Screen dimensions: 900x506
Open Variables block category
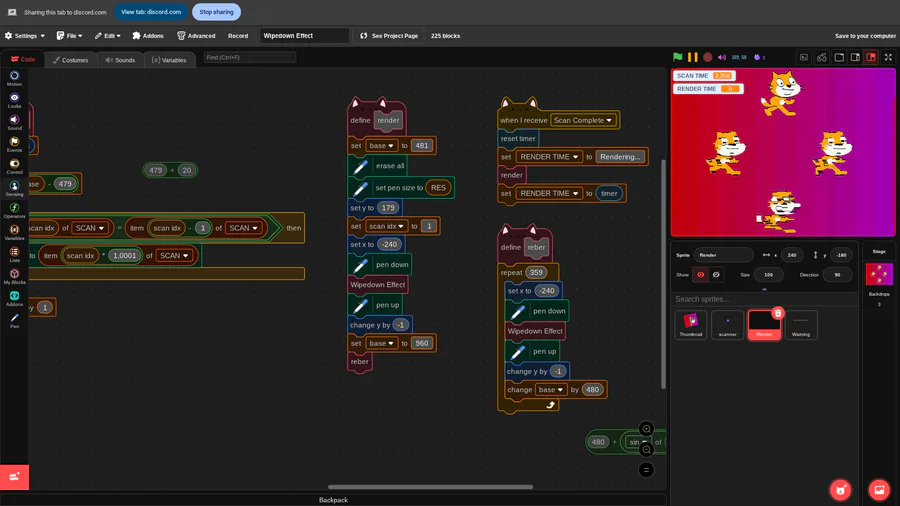pos(14,232)
